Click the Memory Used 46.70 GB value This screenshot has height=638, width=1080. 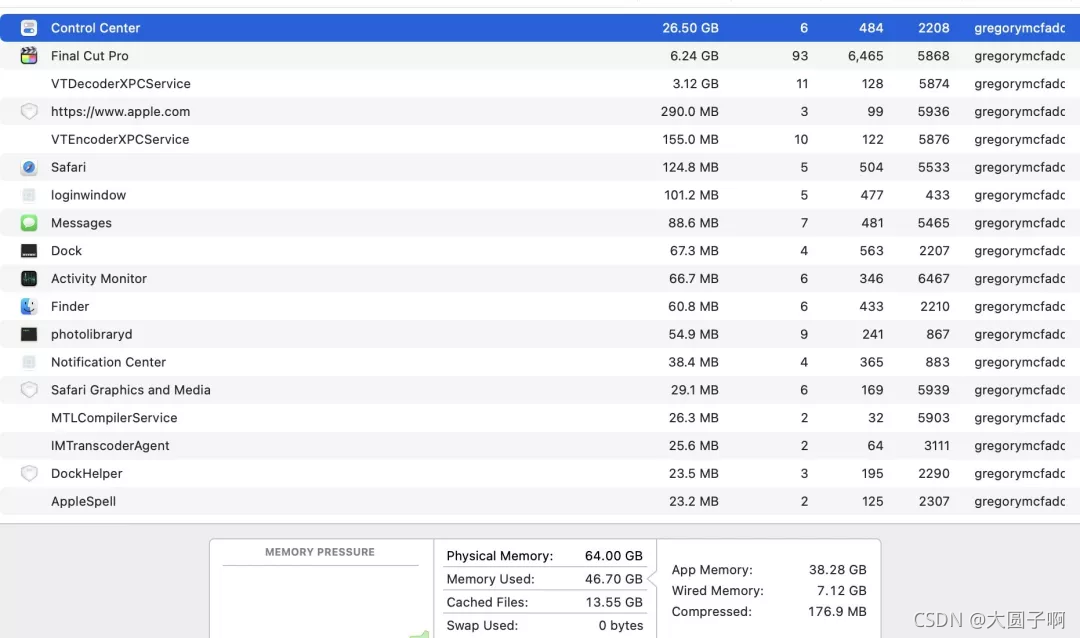tap(614, 579)
